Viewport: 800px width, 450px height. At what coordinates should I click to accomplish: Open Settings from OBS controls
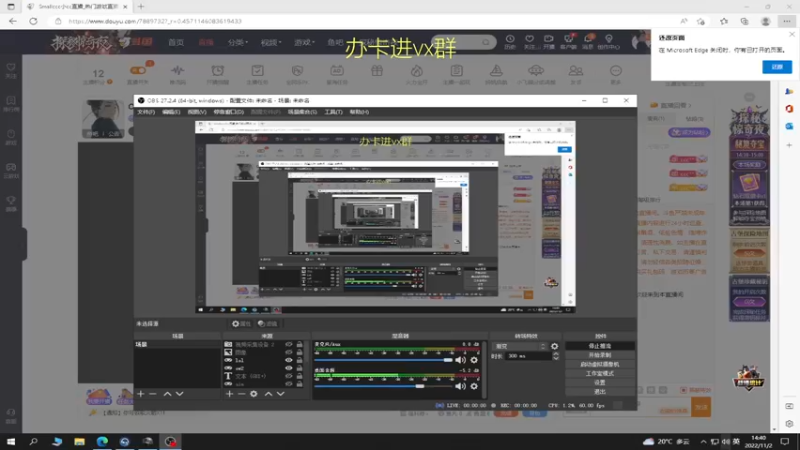point(600,383)
